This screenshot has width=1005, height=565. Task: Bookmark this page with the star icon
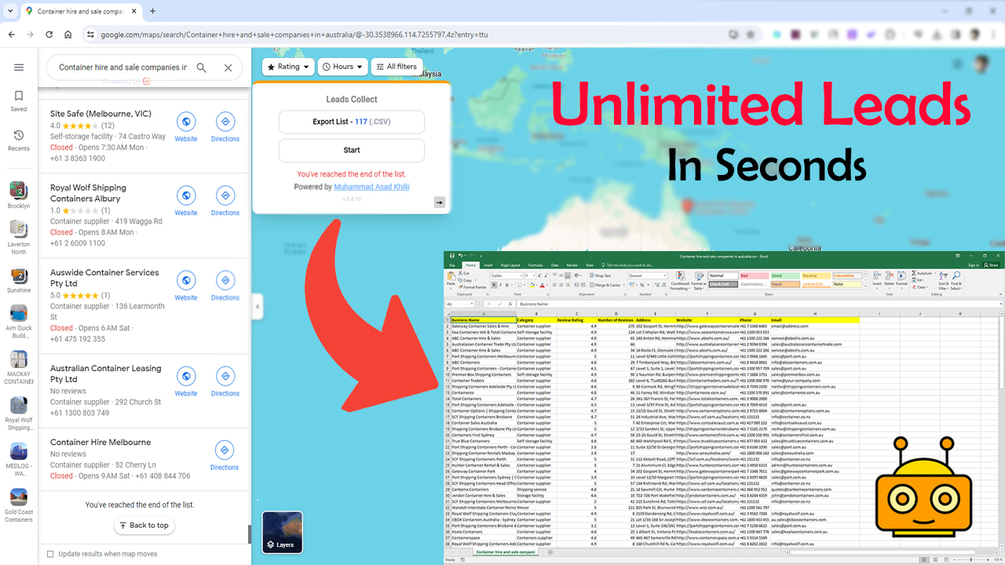point(751,35)
